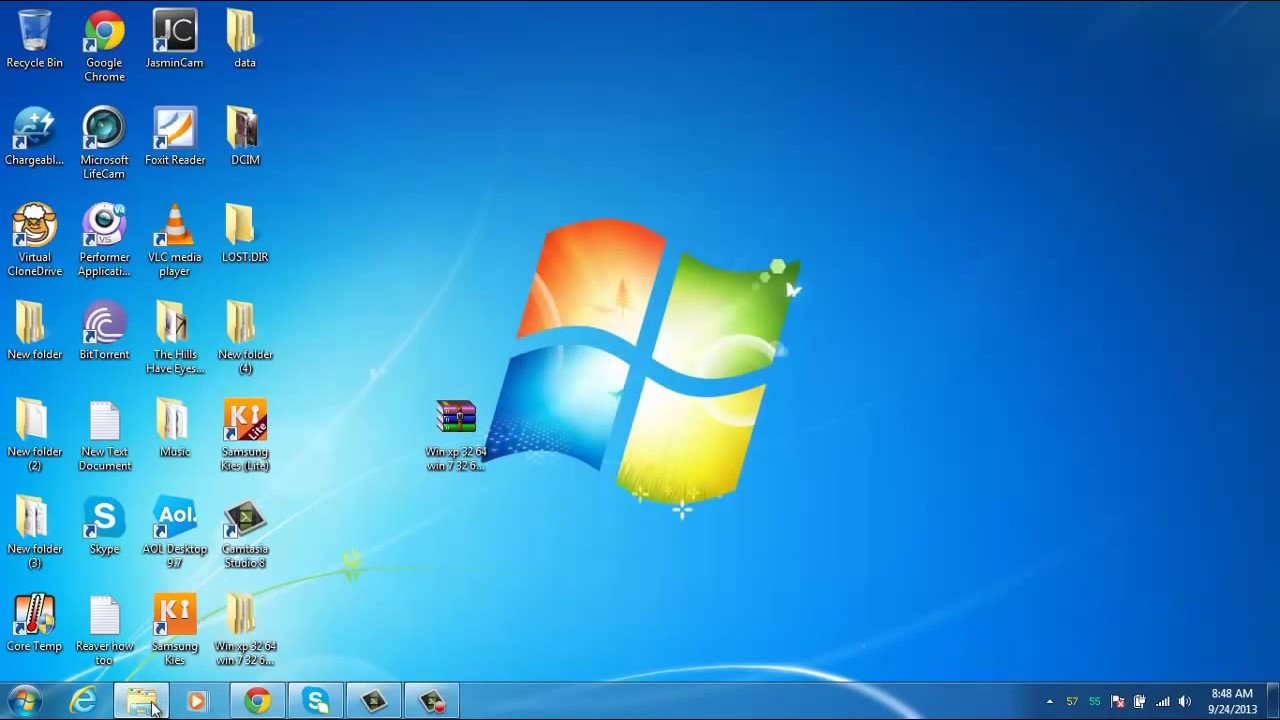Select the WinRAR archive in desktop center
This screenshot has width=1280, height=720.
[456, 435]
